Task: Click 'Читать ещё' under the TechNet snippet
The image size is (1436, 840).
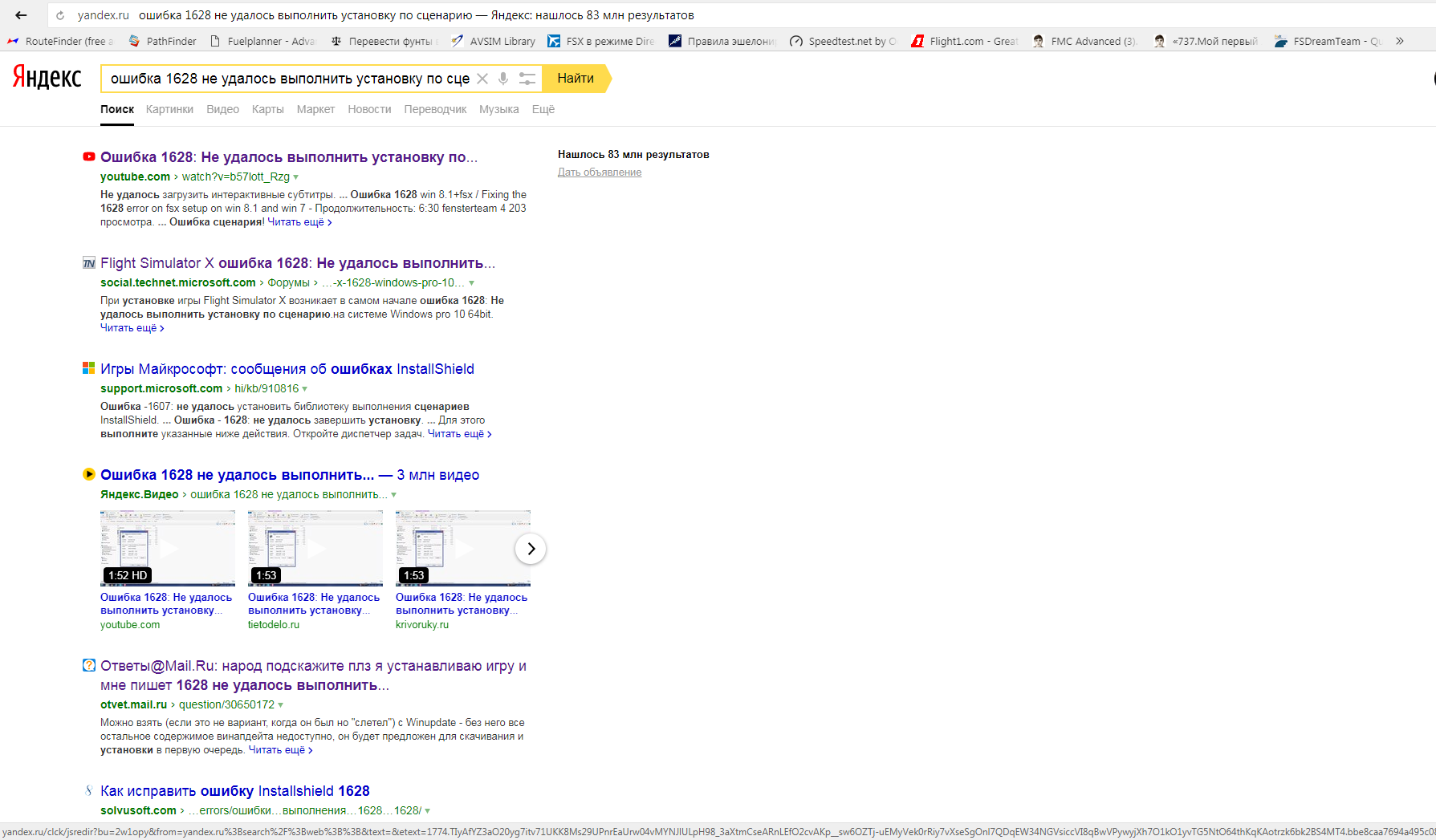Action: 132,328
